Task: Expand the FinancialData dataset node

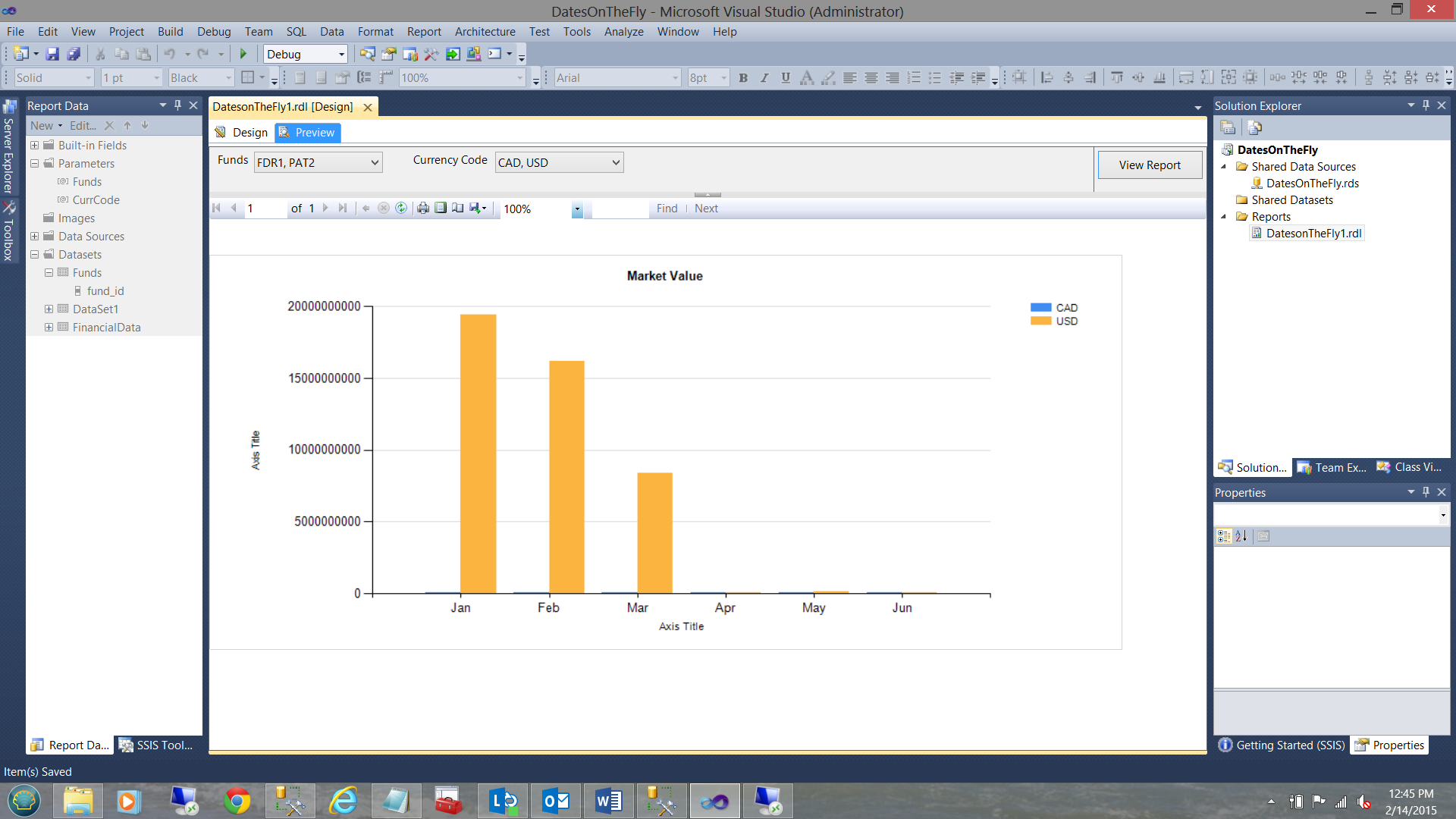Action: 49,328
